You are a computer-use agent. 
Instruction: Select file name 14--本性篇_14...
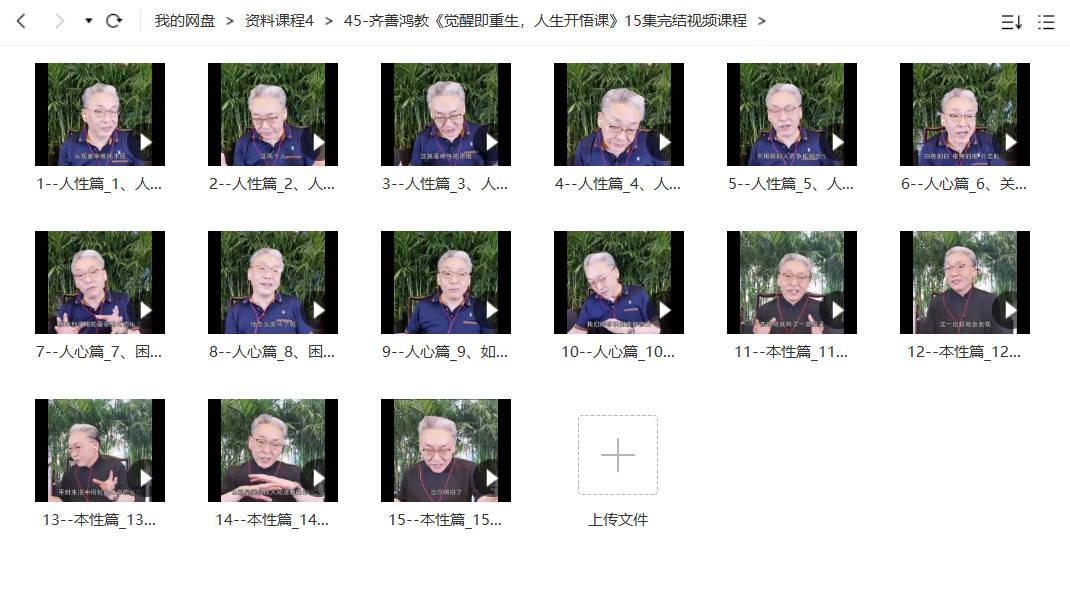[272, 520]
